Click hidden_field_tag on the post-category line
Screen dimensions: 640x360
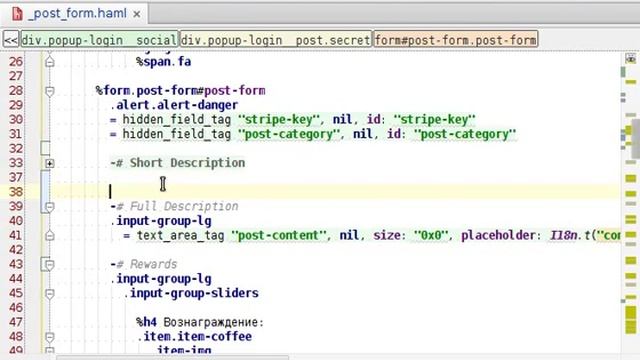click(177, 134)
